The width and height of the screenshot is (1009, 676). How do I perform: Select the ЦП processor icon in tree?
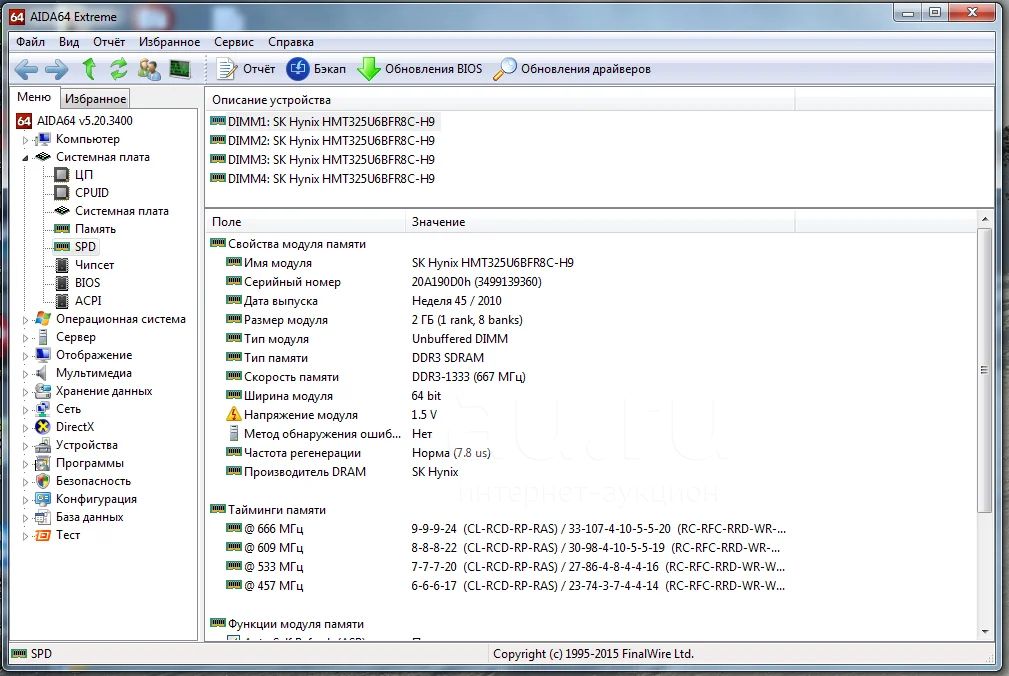coord(62,174)
